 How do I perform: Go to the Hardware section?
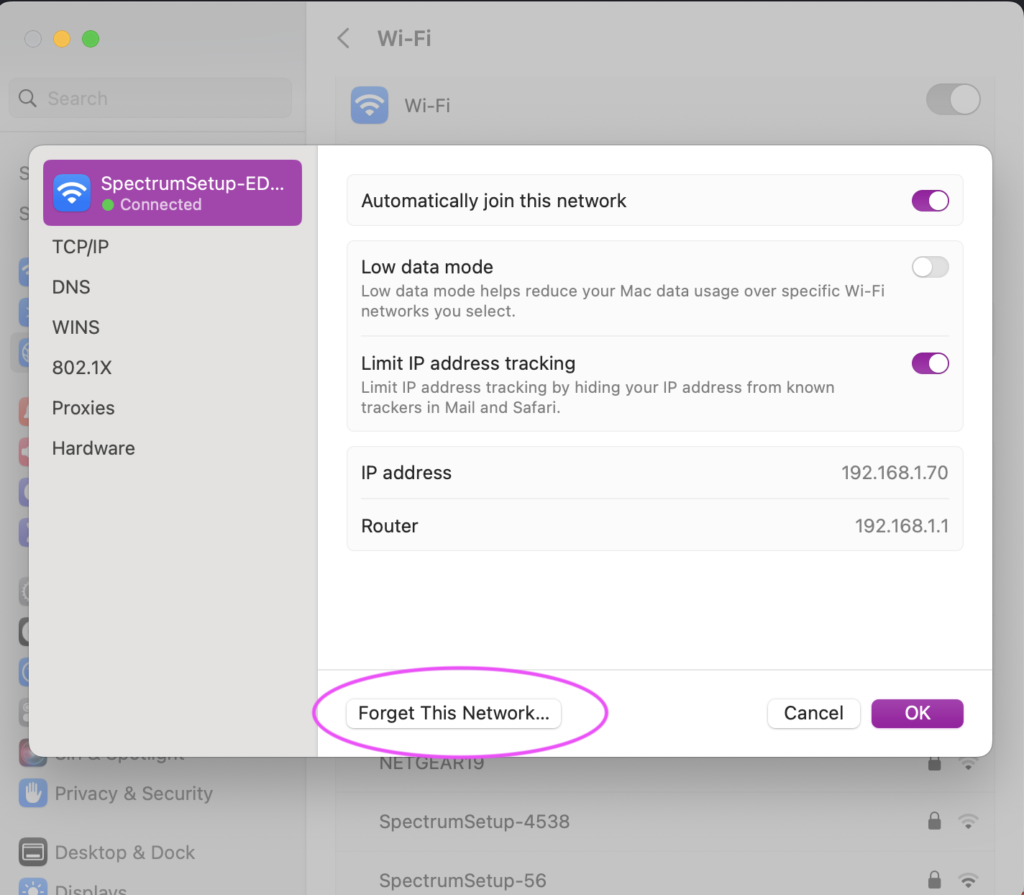pyautogui.click(x=93, y=448)
